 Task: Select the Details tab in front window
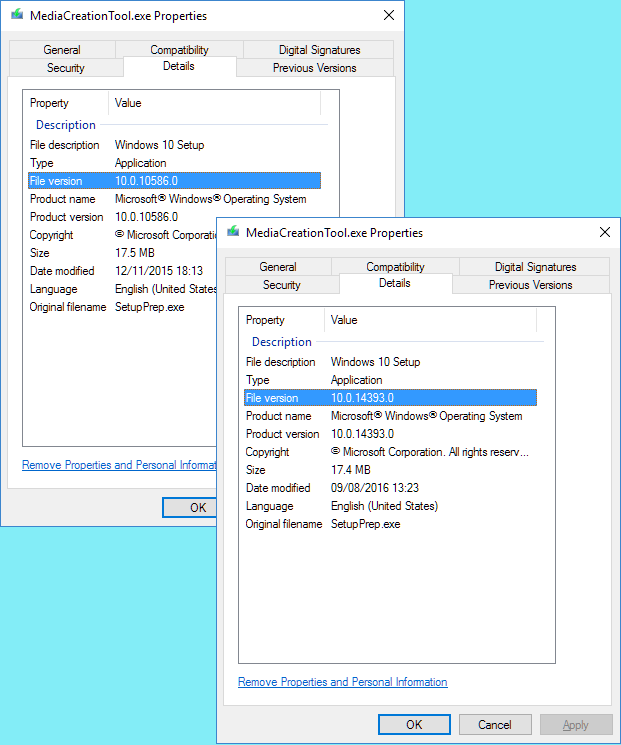(x=395, y=283)
